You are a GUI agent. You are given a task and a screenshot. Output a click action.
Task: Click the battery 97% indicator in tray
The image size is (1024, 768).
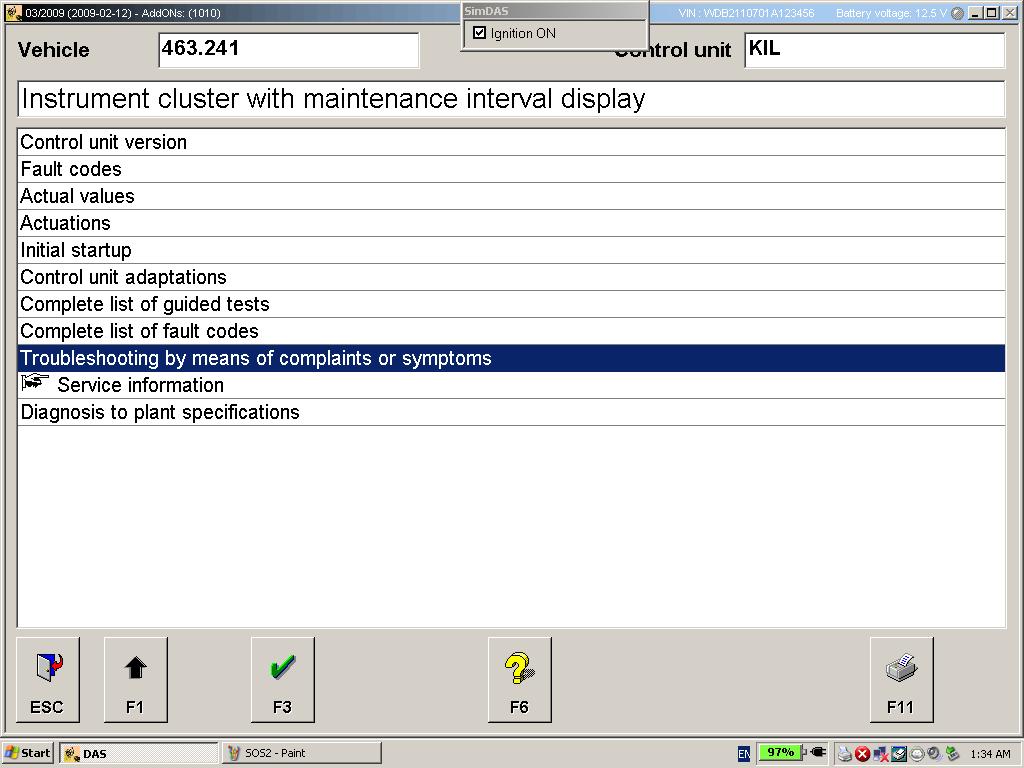pyautogui.click(x=780, y=753)
